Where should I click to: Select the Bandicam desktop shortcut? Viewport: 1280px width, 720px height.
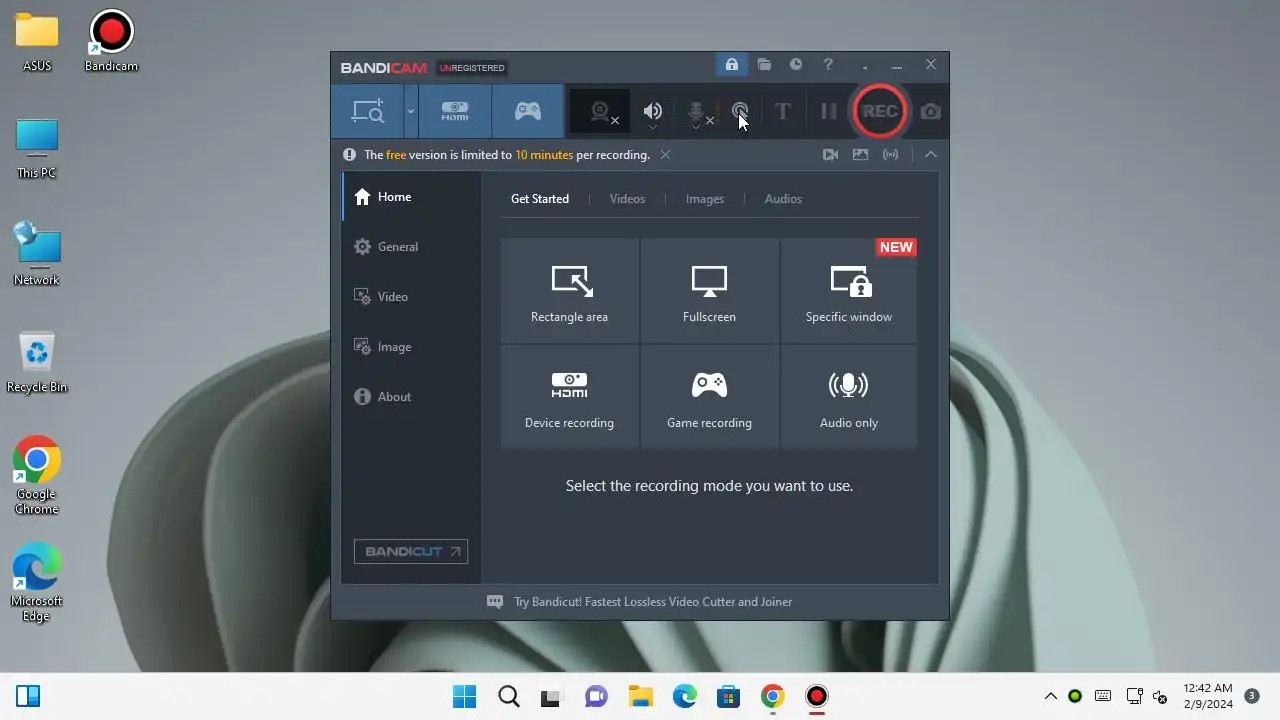[x=111, y=42]
